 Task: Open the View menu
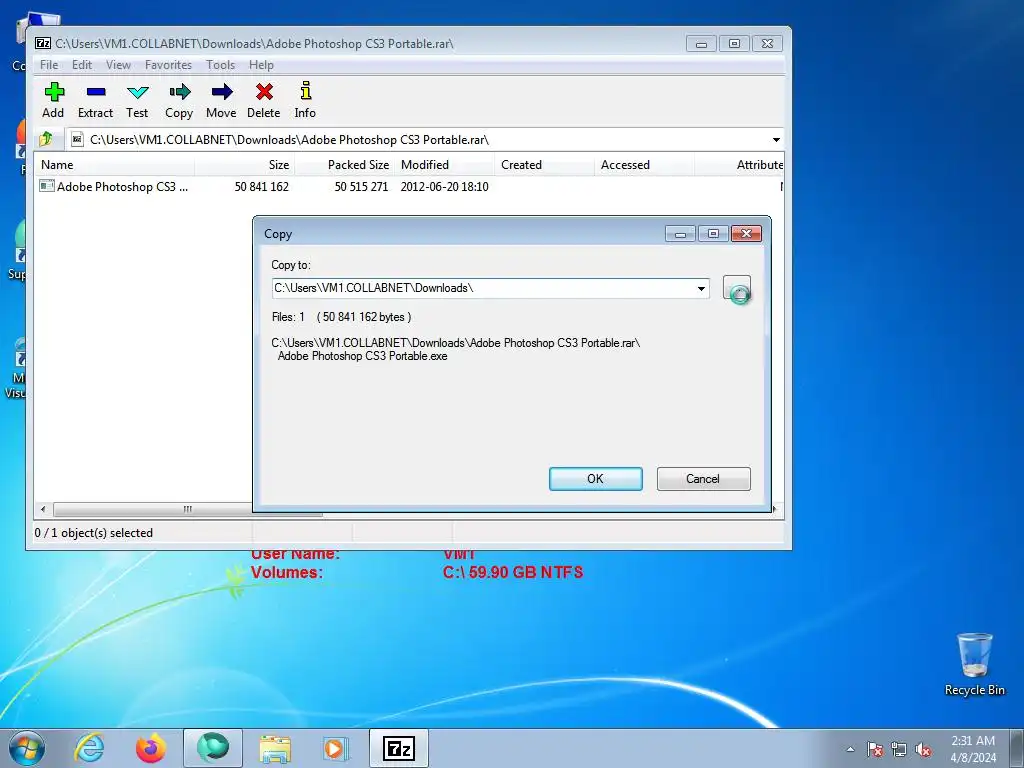point(118,65)
